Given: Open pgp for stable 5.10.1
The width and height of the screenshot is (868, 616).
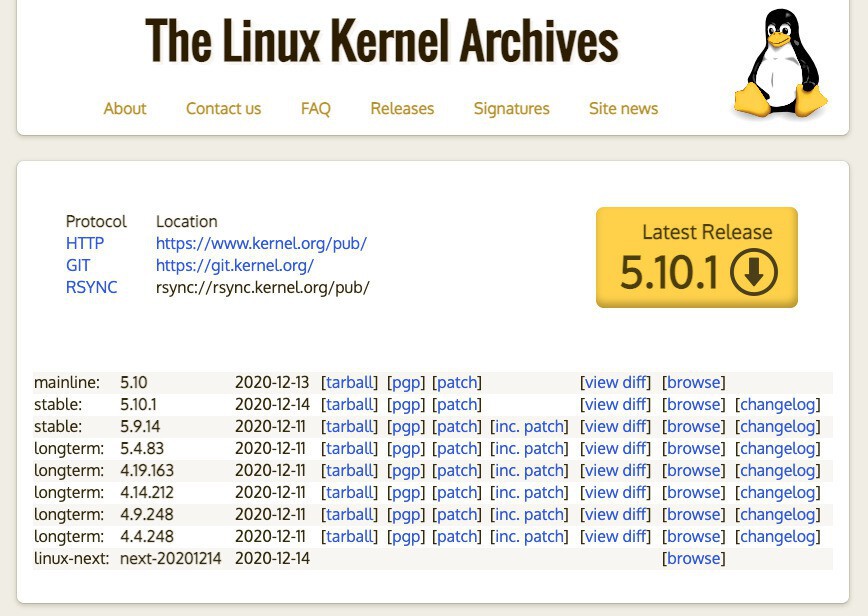Looking at the screenshot, I should point(406,405).
